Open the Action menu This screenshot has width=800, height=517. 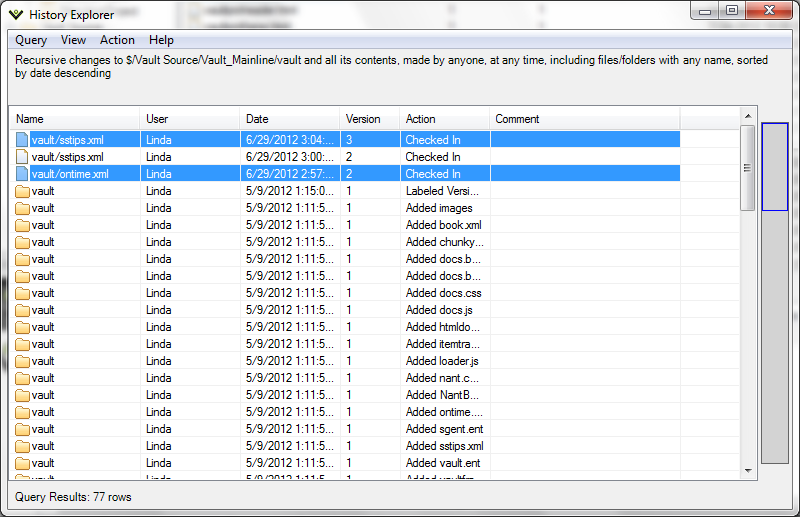click(x=117, y=40)
